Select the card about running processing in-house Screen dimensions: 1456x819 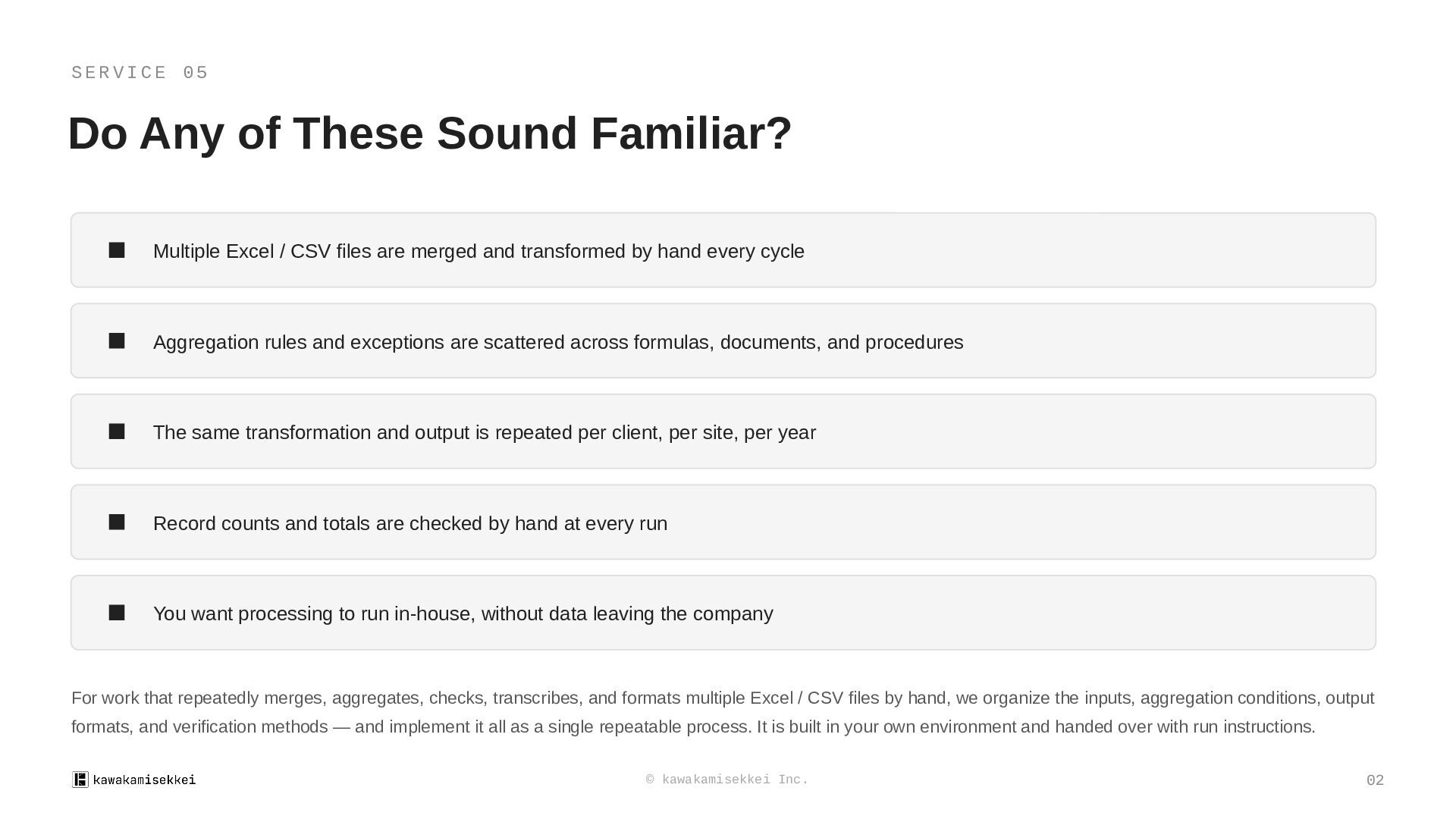coord(723,613)
